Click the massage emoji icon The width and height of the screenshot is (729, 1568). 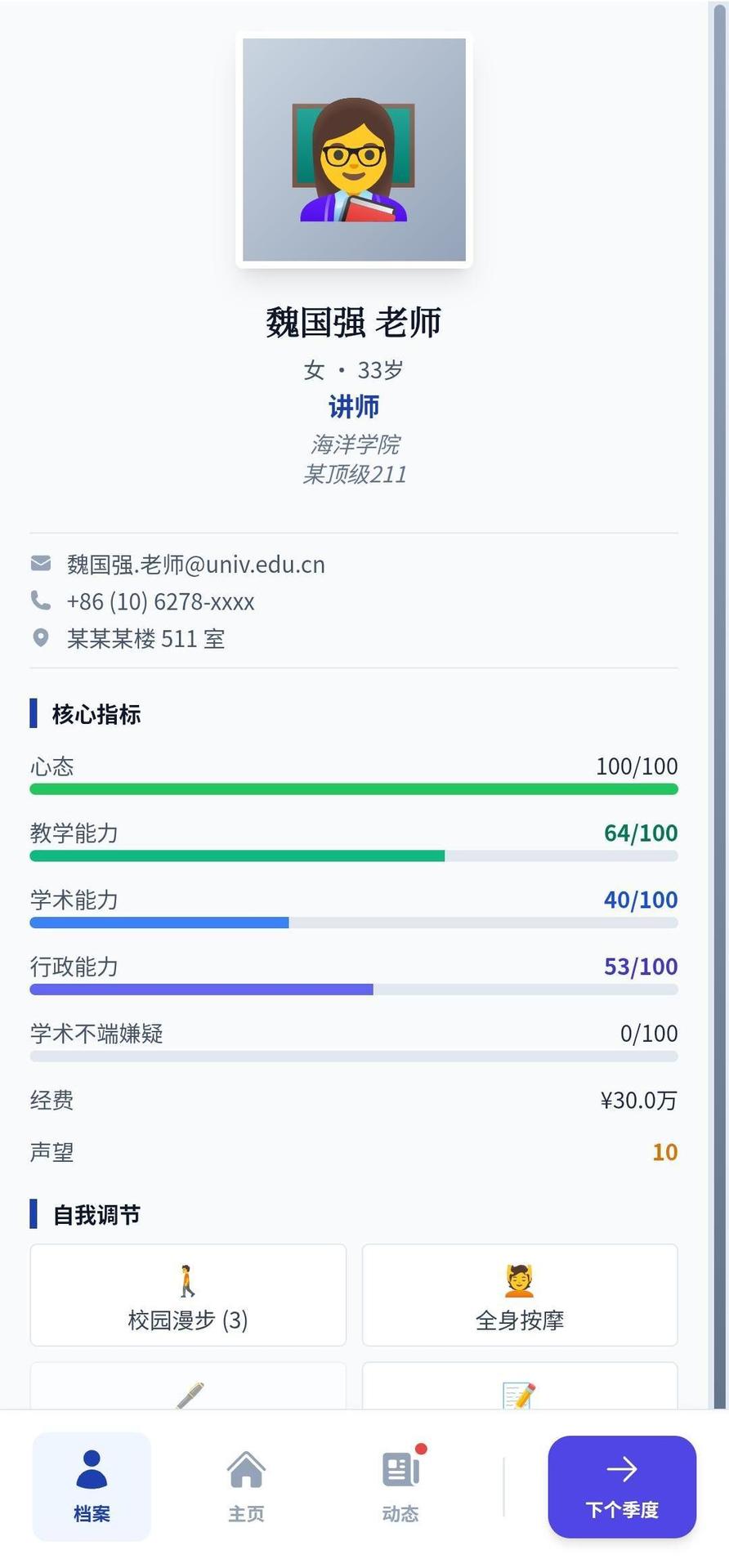[x=519, y=1280]
